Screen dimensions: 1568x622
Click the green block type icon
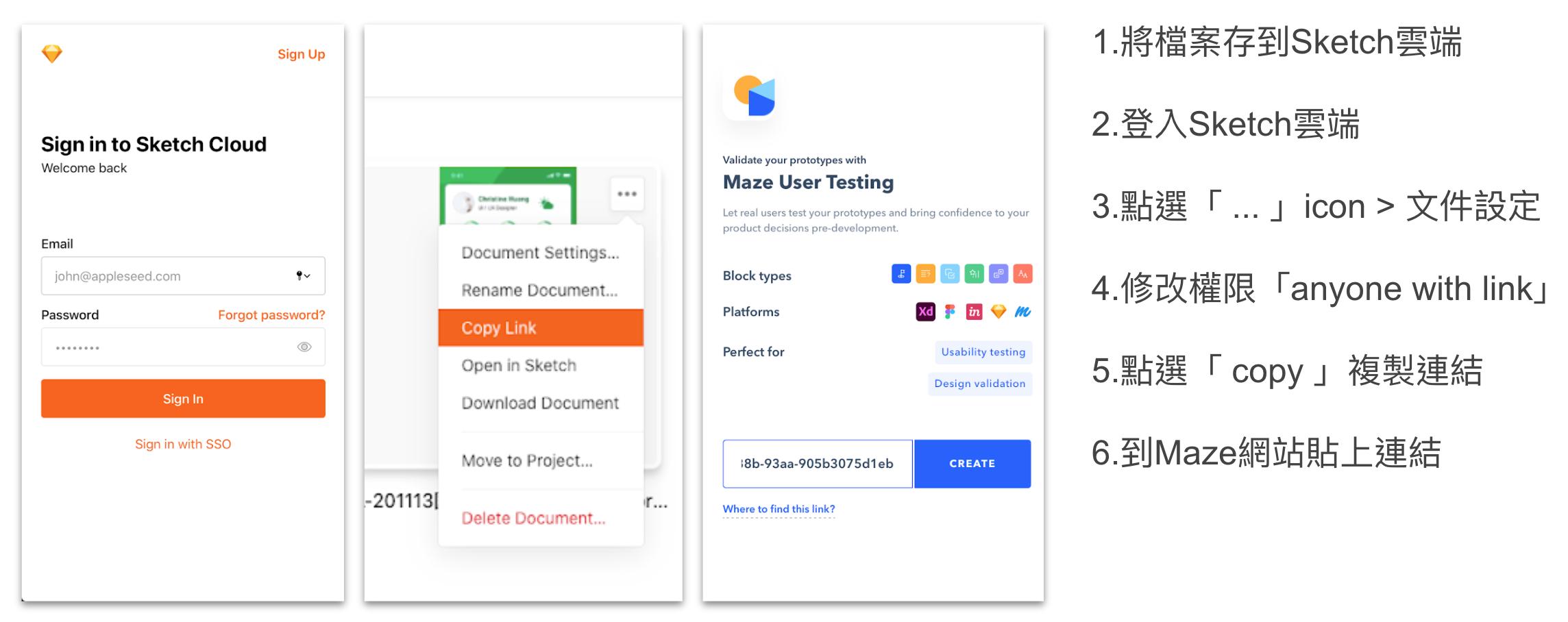point(974,274)
